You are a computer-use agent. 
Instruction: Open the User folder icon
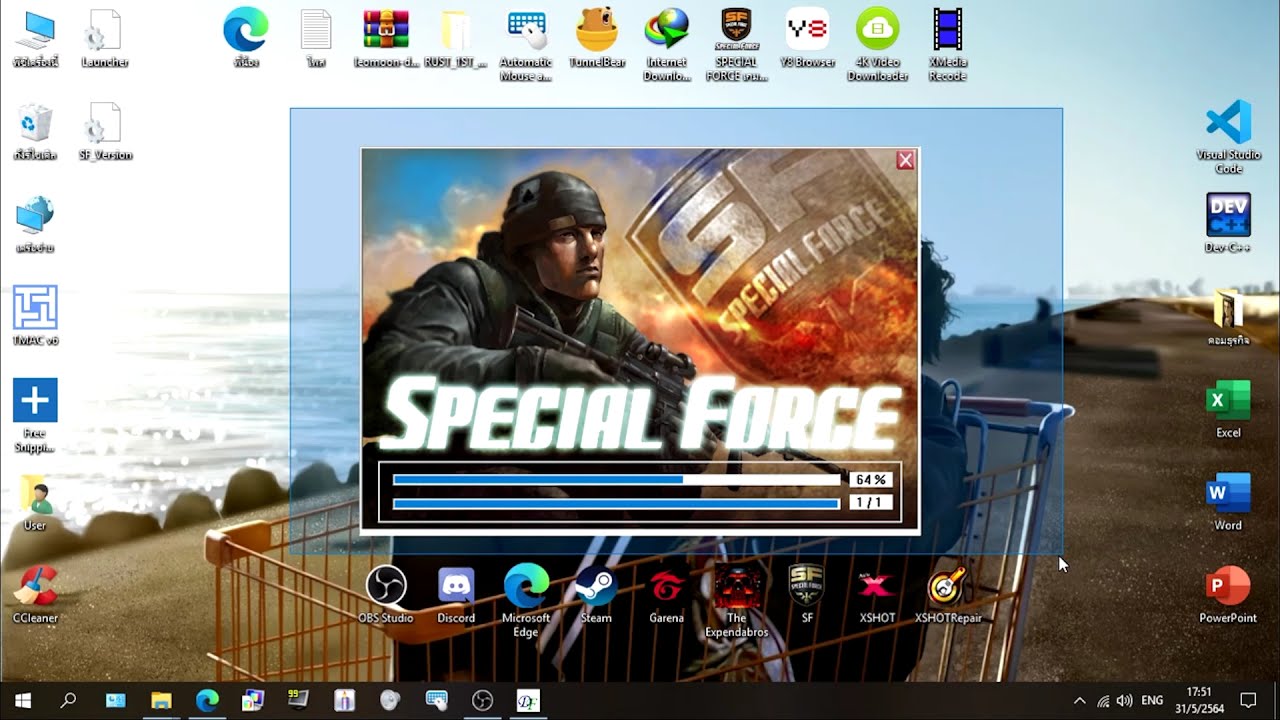[x=35, y=501]
